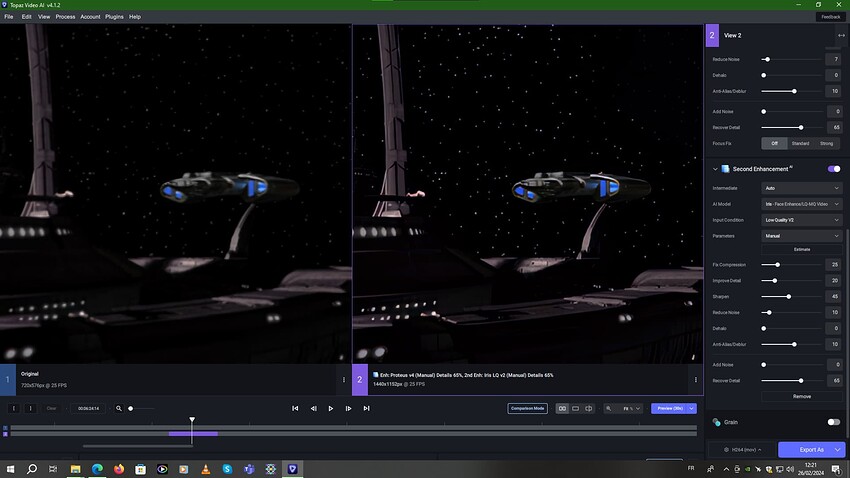
Task: Open the Intermediate Auto dropdown
Action: coord(801,188)
